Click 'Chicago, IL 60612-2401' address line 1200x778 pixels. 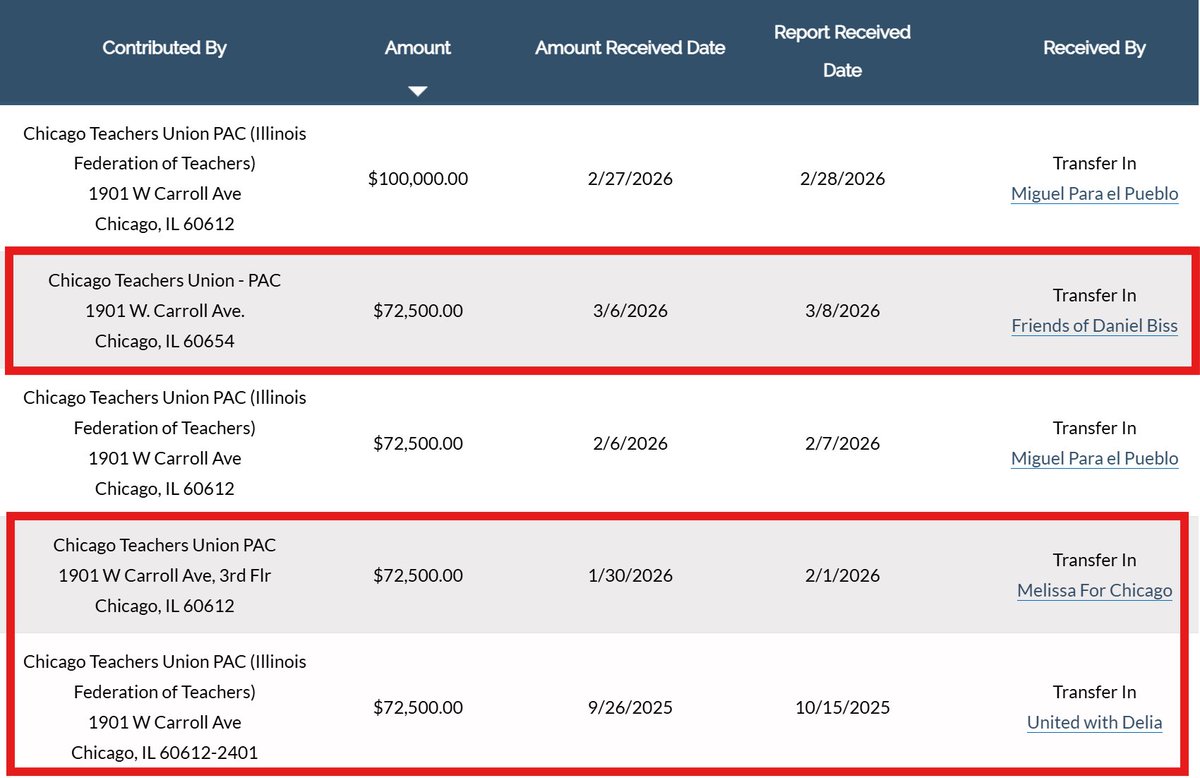165,753
